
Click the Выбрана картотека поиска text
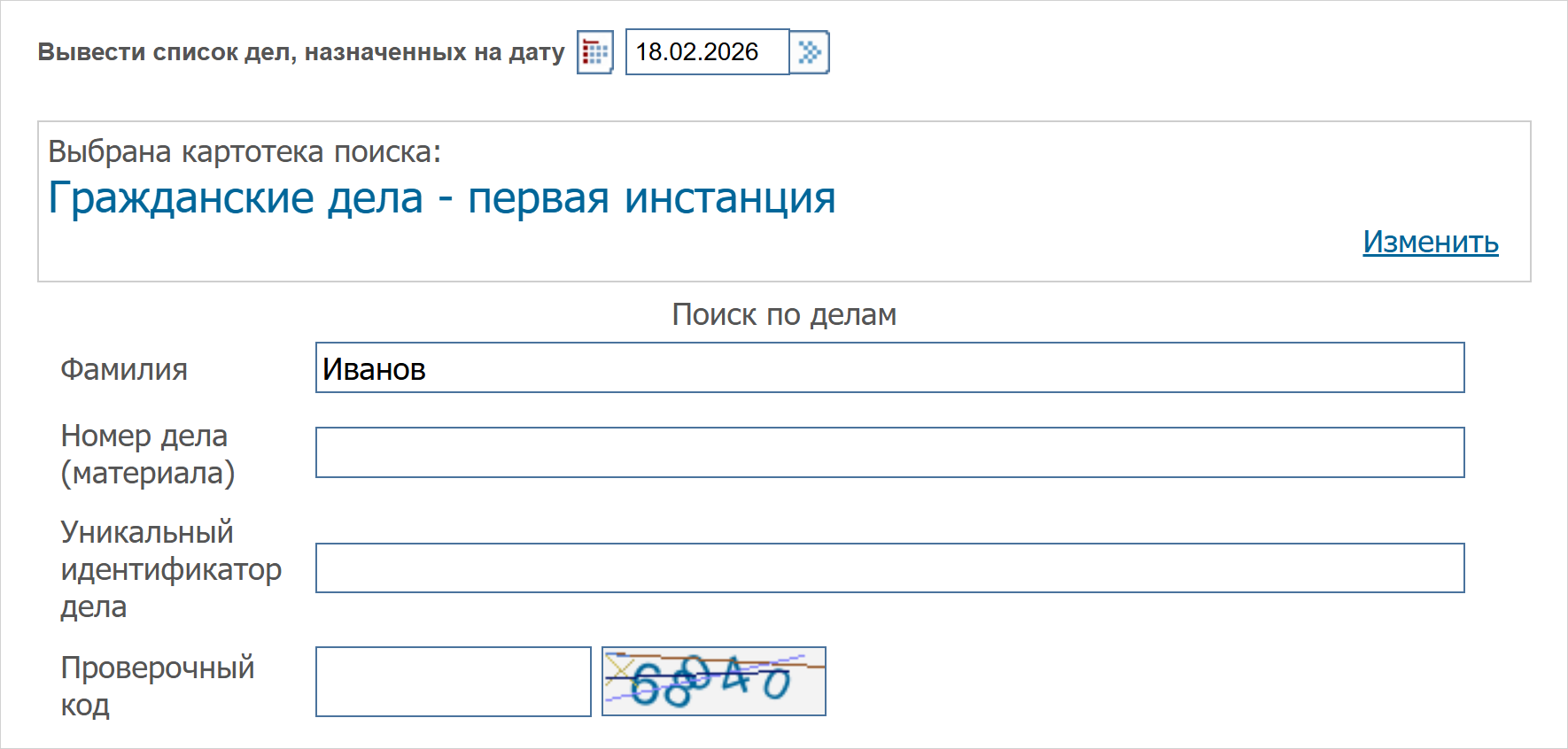[245, 151]
